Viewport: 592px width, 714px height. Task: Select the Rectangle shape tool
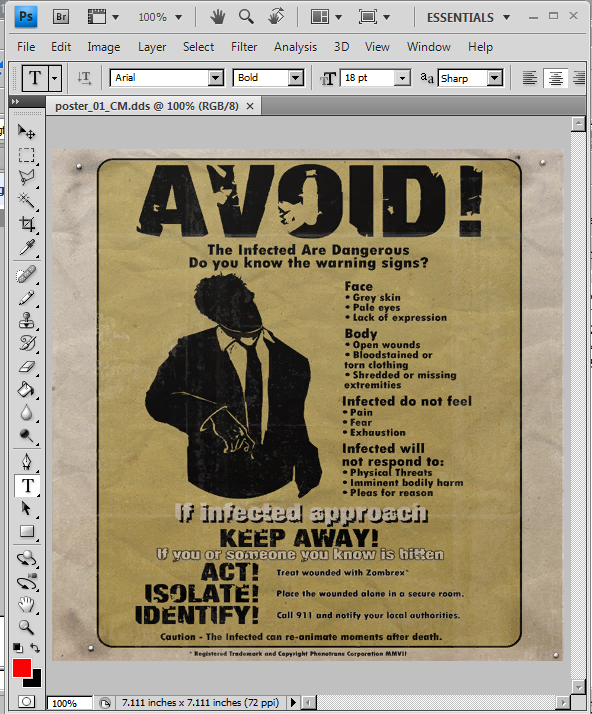point(26,531)
